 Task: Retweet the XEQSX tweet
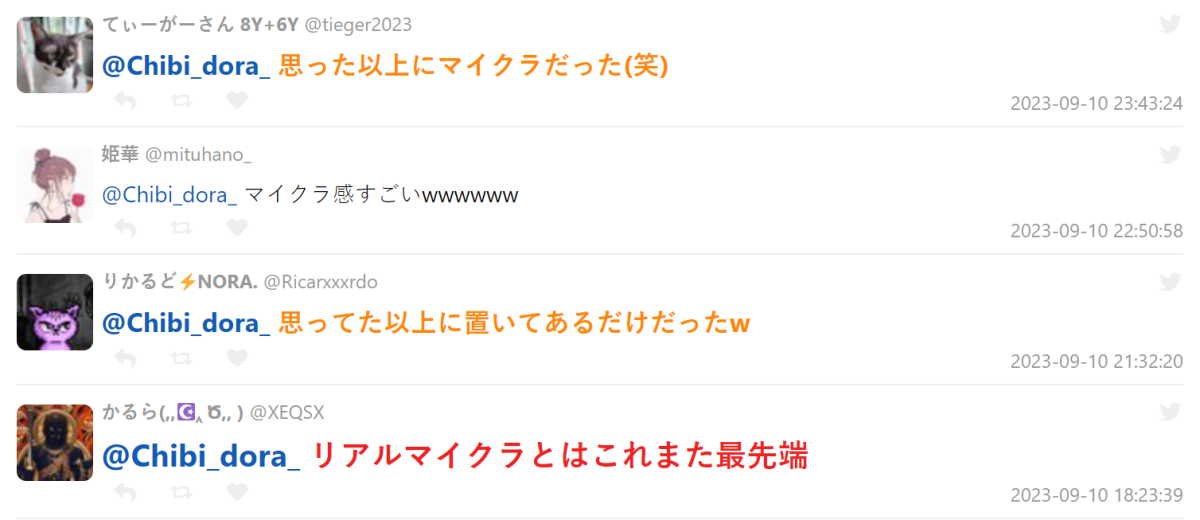point(181,492)
